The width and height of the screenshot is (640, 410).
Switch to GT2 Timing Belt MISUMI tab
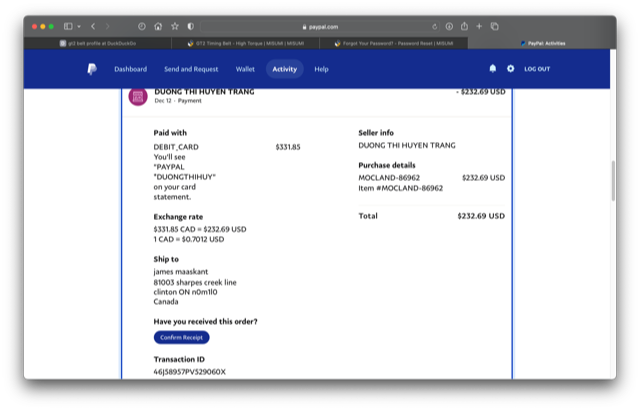point(245,43)
